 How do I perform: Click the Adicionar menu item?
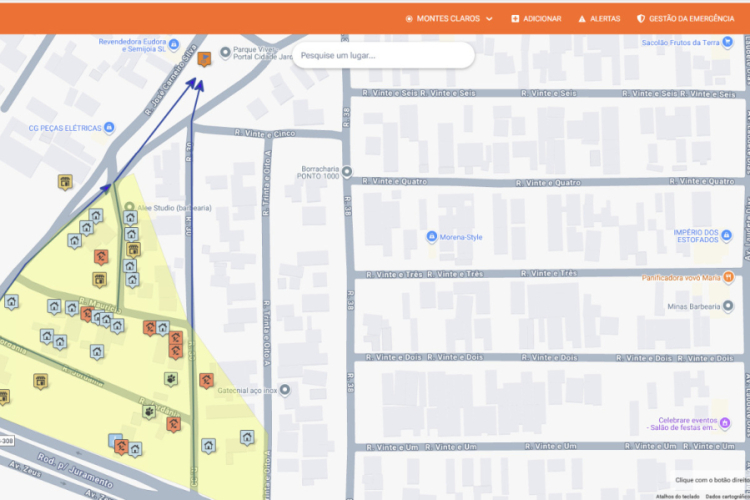[x=536, y=18]
